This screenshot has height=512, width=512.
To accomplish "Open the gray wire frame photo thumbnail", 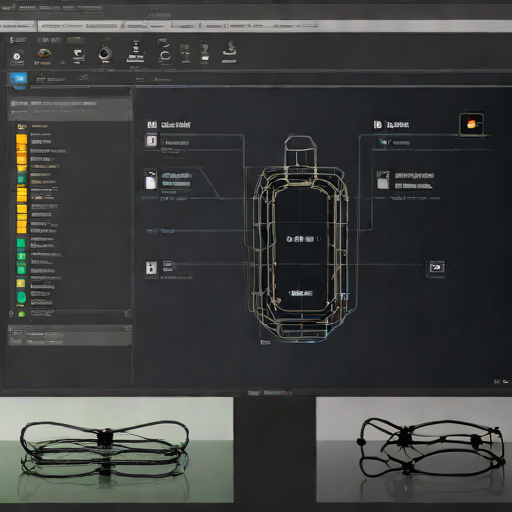I will [414, 449].
